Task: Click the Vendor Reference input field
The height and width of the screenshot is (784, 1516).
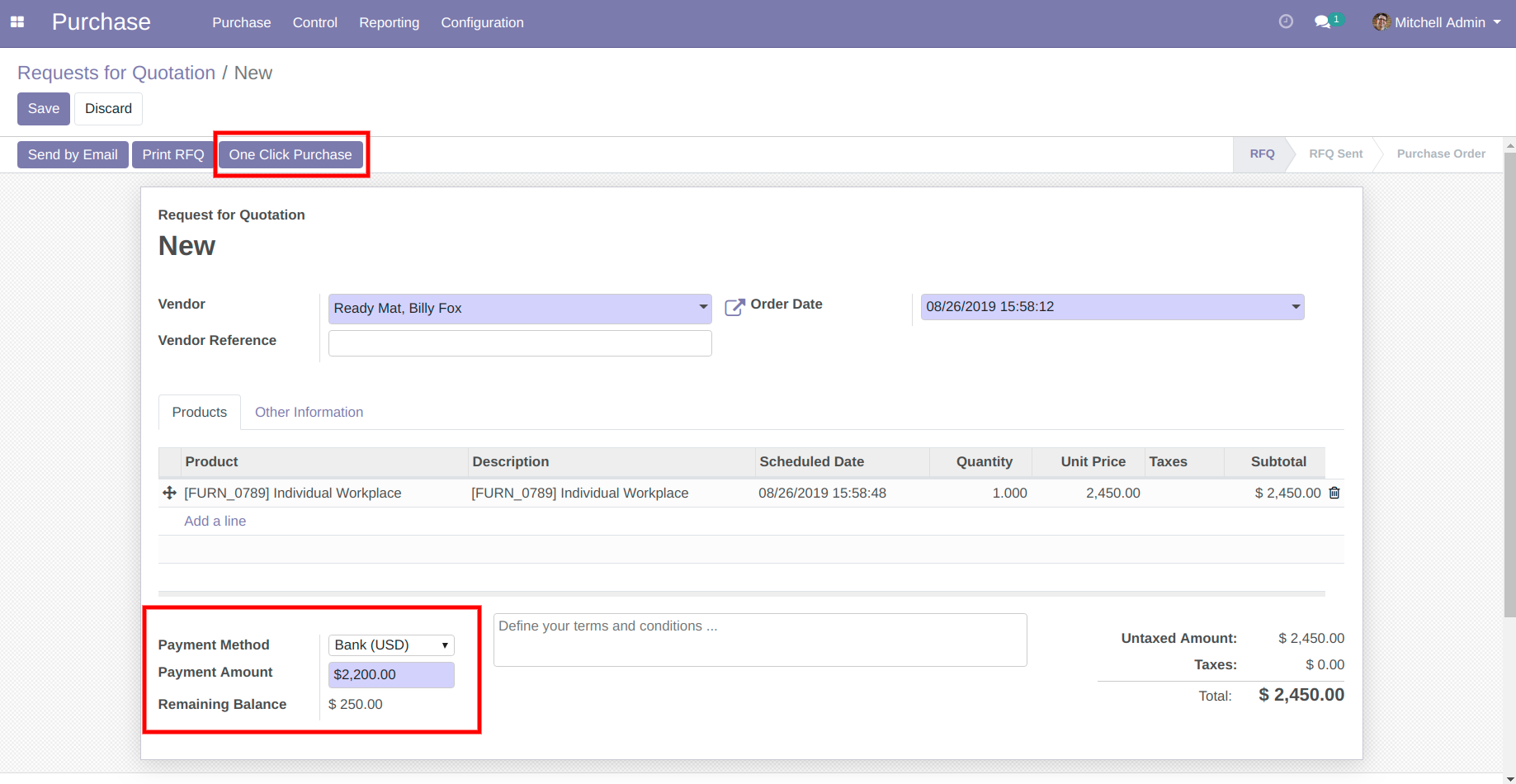Action: tap(520, 343)
